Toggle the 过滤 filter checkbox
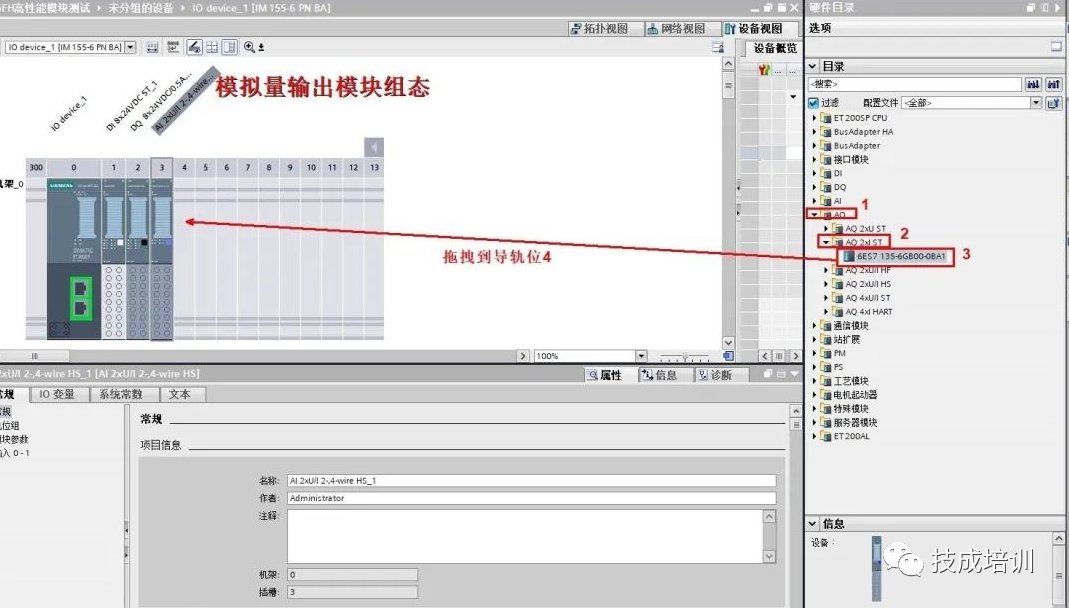The image size is (1069, 608). click(813, 103)
